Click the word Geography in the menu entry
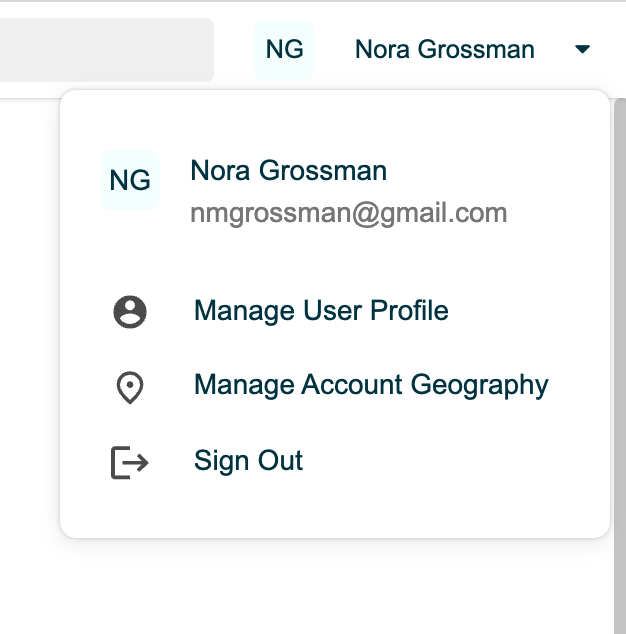The image size is (626, 634). 480,385
